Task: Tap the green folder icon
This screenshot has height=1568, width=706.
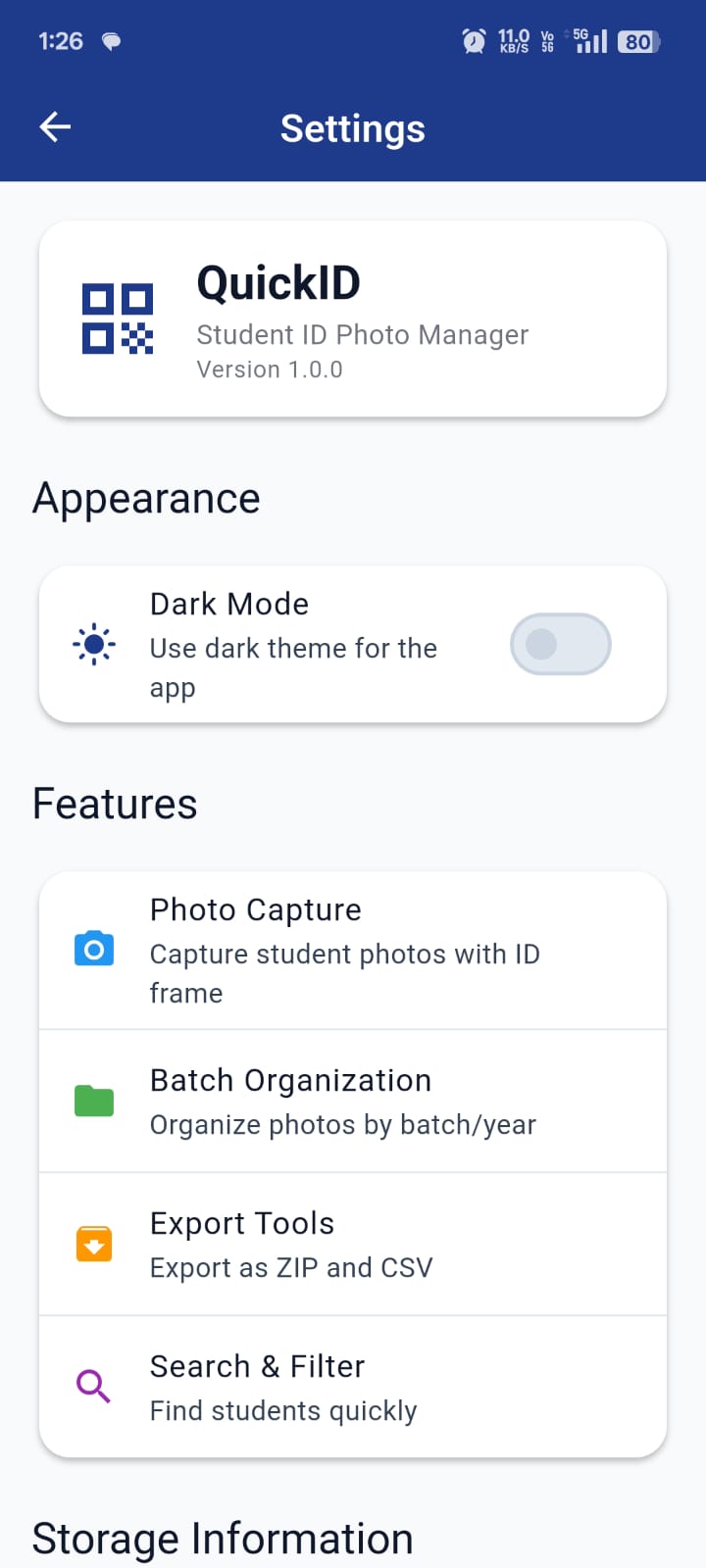Action: coord(94,1101)
